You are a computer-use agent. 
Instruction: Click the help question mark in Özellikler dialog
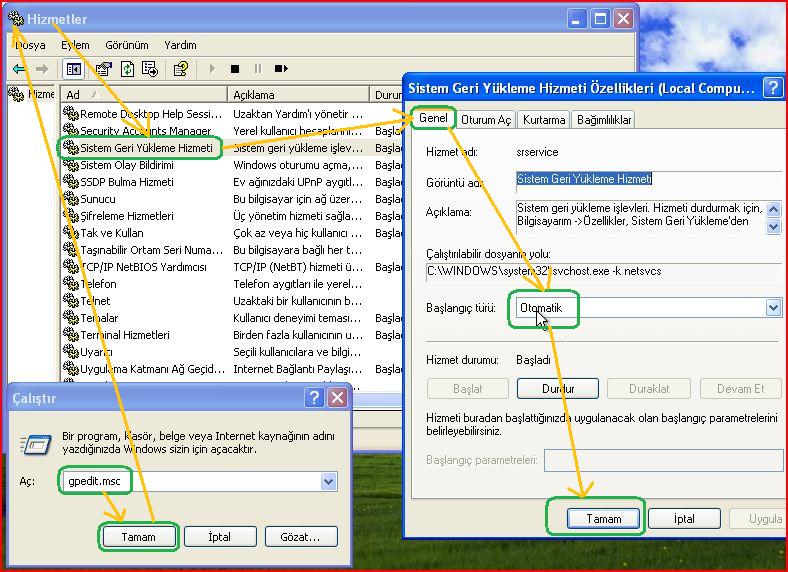tap(773, 88)
